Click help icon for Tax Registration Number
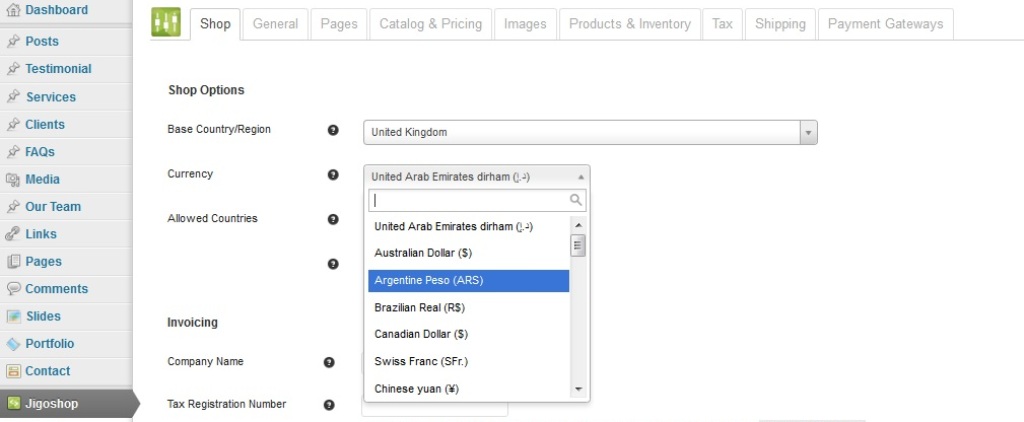Viewport: 1024px width, 422px height. click(329, 405)
